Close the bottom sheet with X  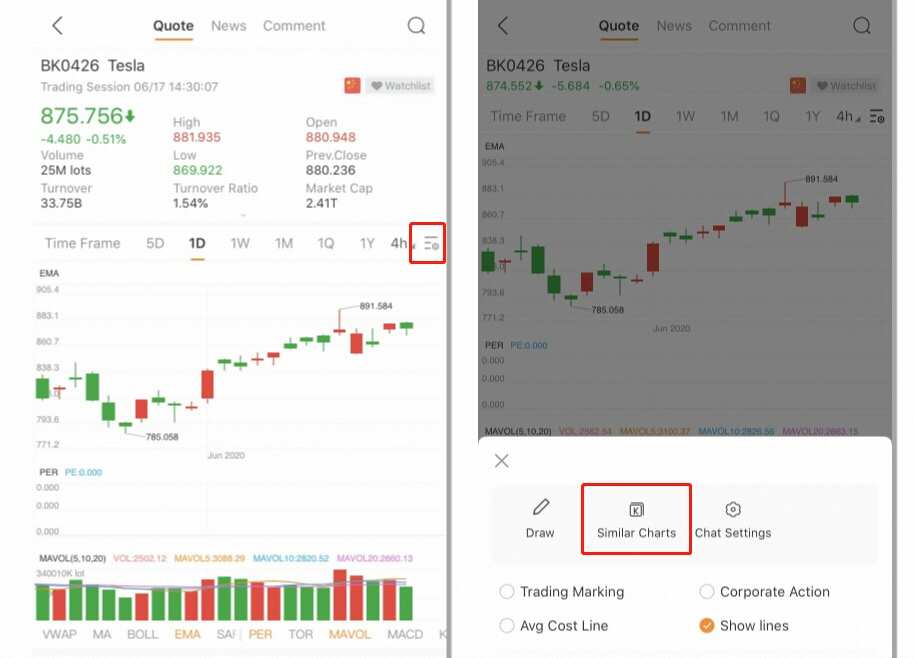click(502, 461)
